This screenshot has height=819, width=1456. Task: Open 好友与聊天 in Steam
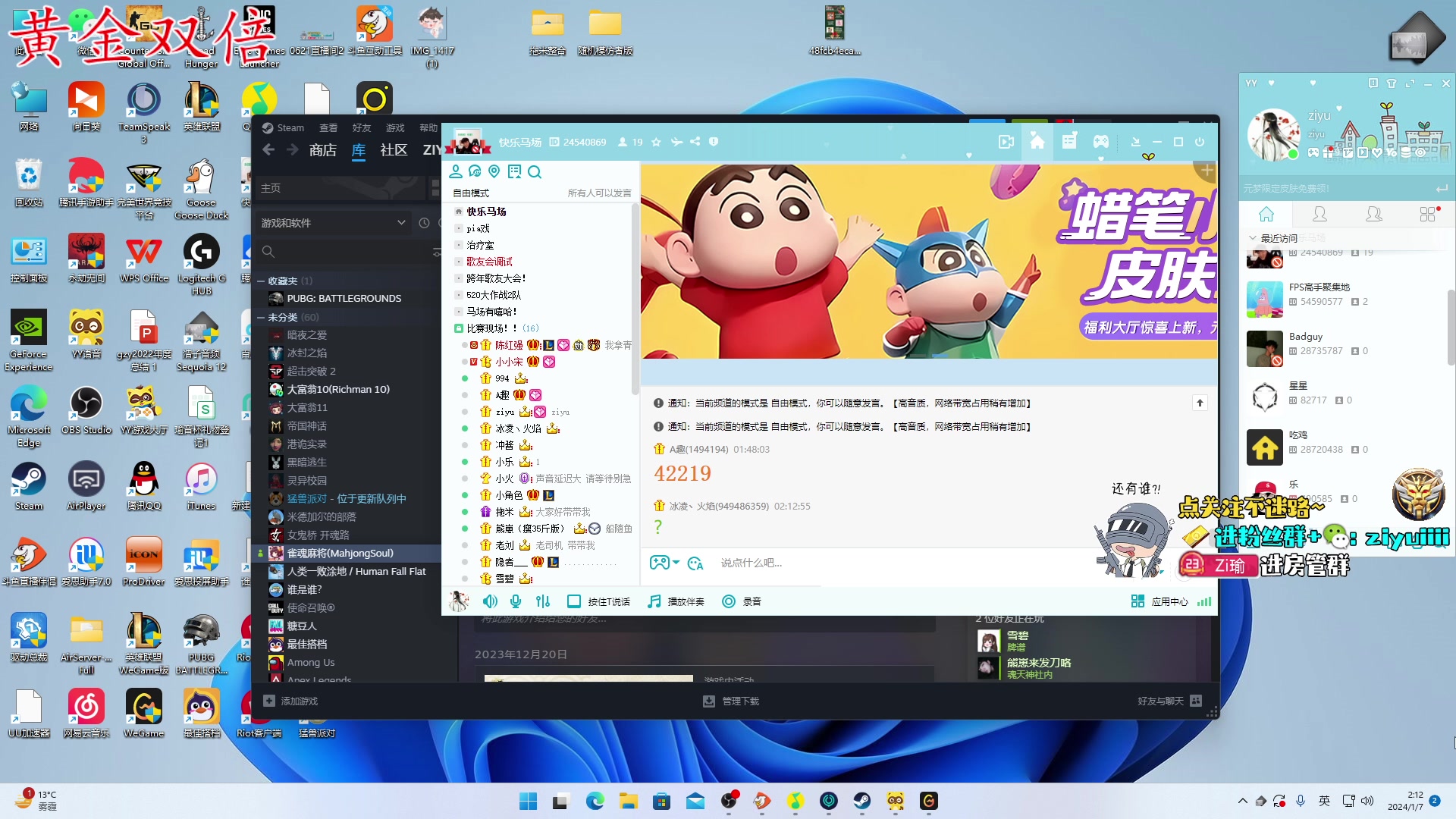(x=1169, y=701)
